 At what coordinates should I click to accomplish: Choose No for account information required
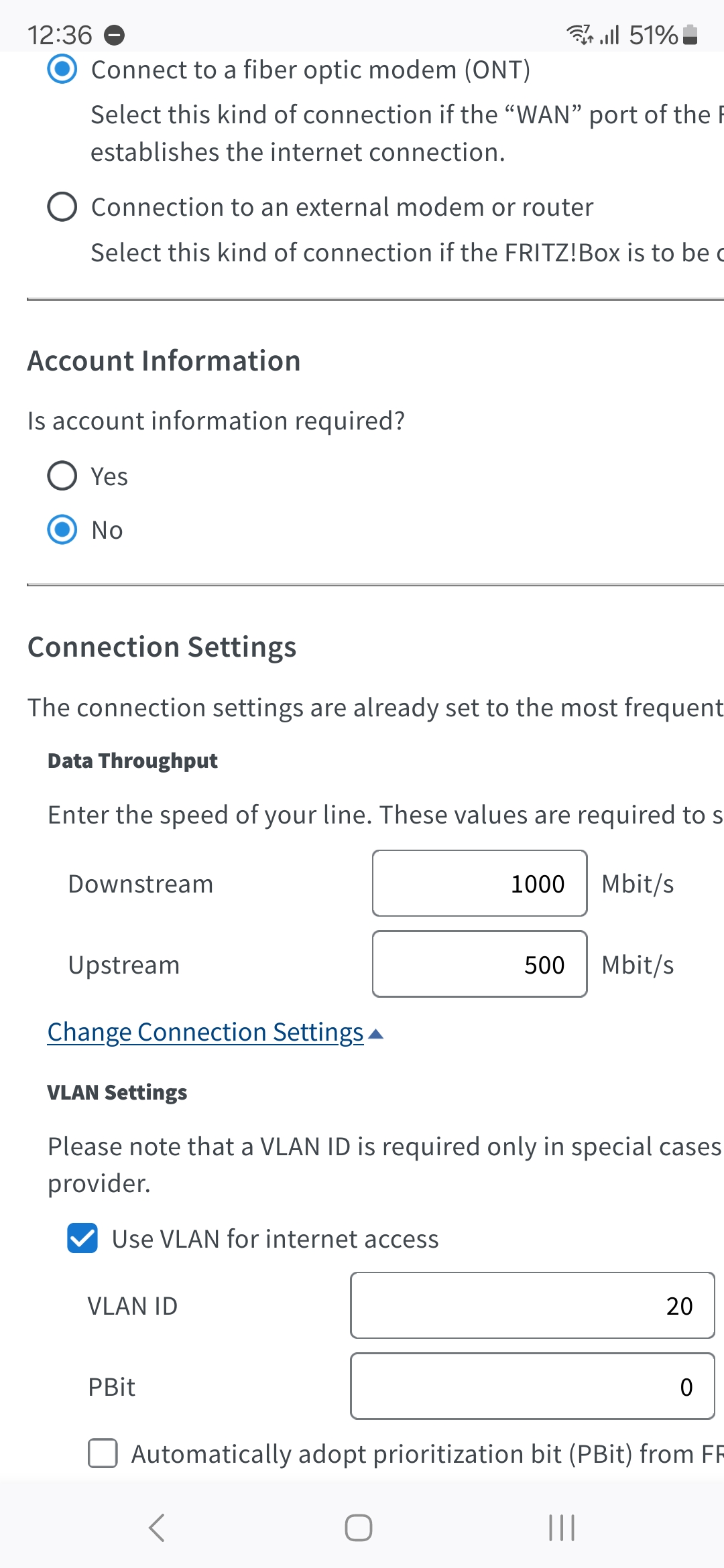pyautogui.click(x=62, y=530)
